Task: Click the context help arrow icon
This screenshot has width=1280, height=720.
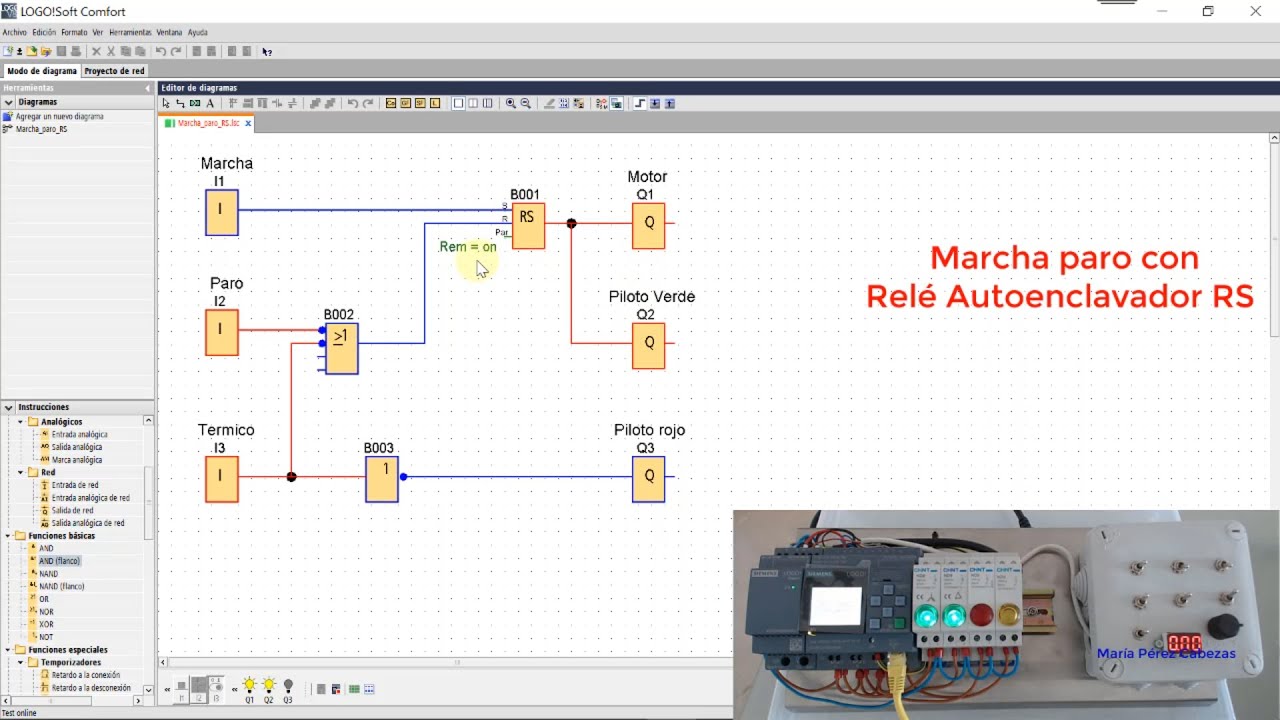Action: (x=266, y=51)
